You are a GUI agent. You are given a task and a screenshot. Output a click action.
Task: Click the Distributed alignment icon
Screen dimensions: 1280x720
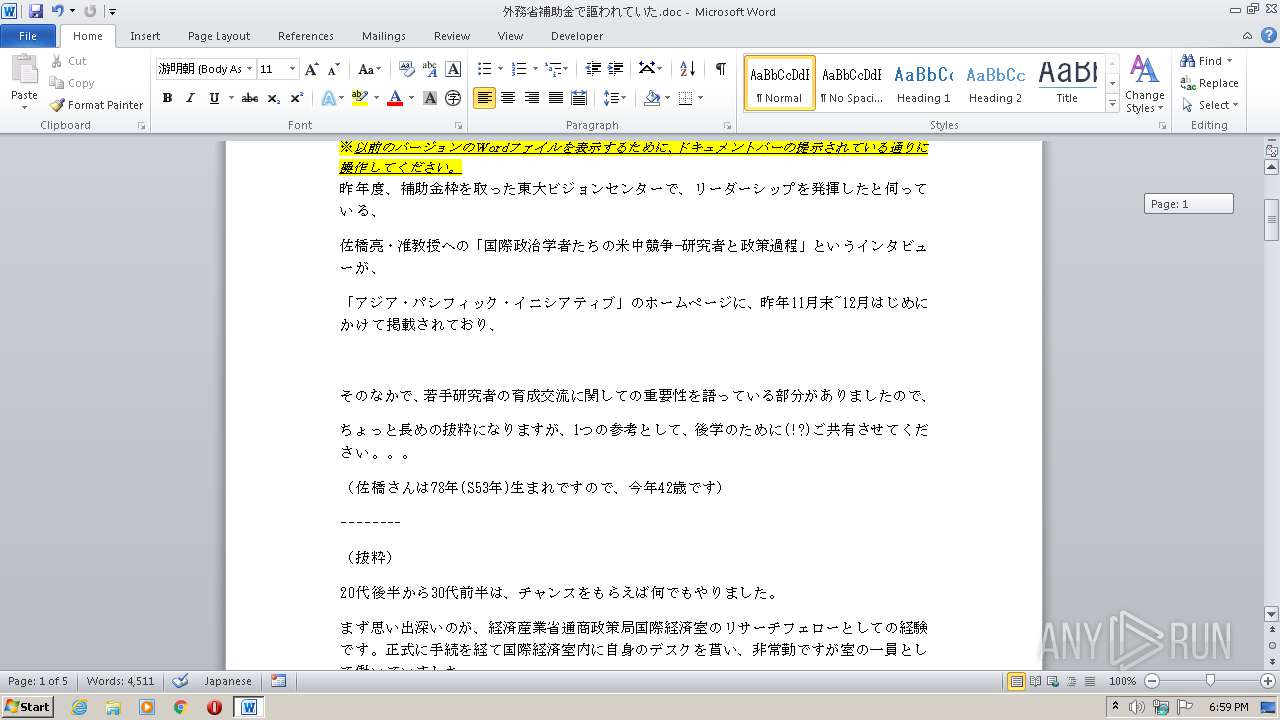click(579, 98)
